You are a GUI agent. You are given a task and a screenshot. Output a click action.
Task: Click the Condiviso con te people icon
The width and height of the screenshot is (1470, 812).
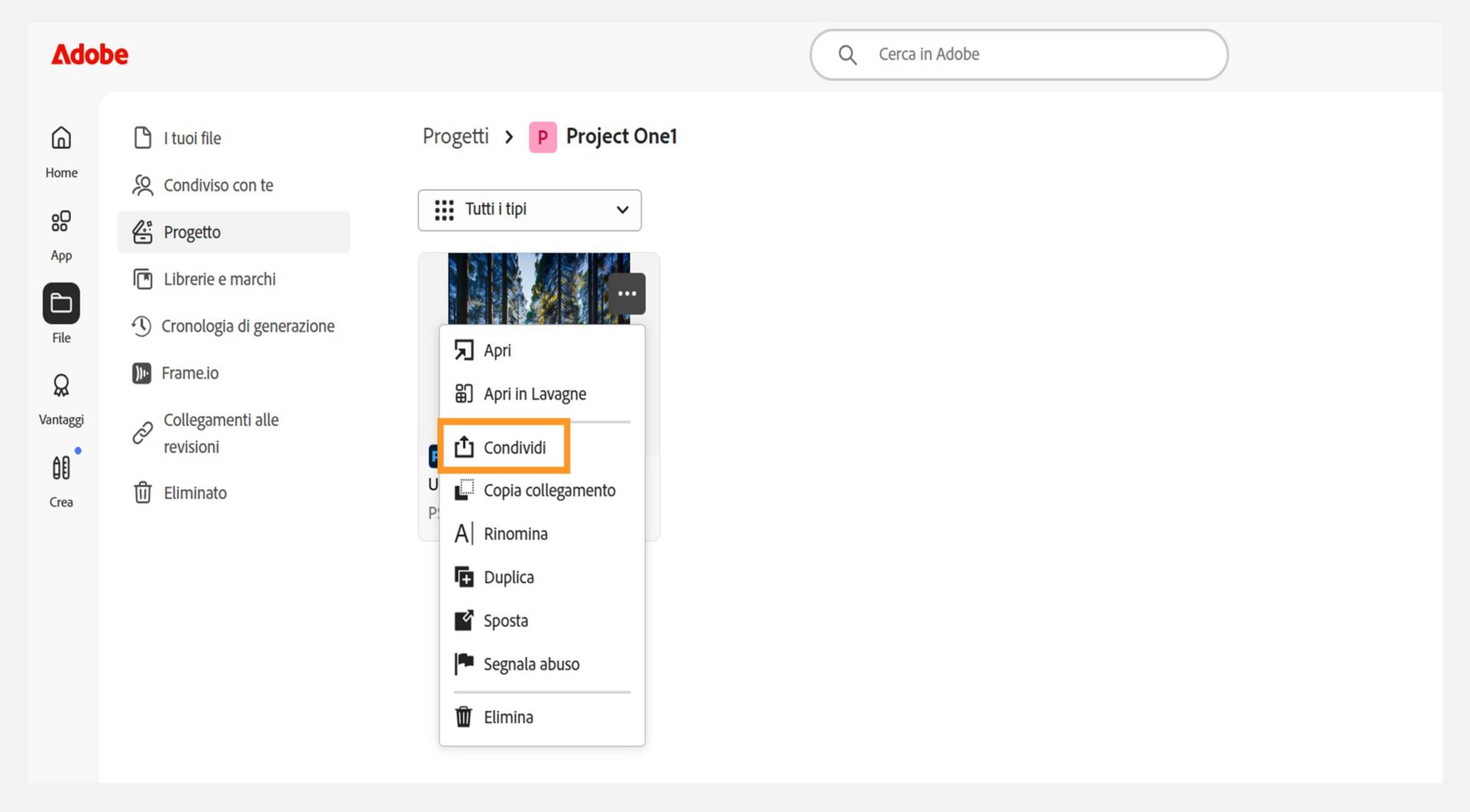tap(142, 185)
